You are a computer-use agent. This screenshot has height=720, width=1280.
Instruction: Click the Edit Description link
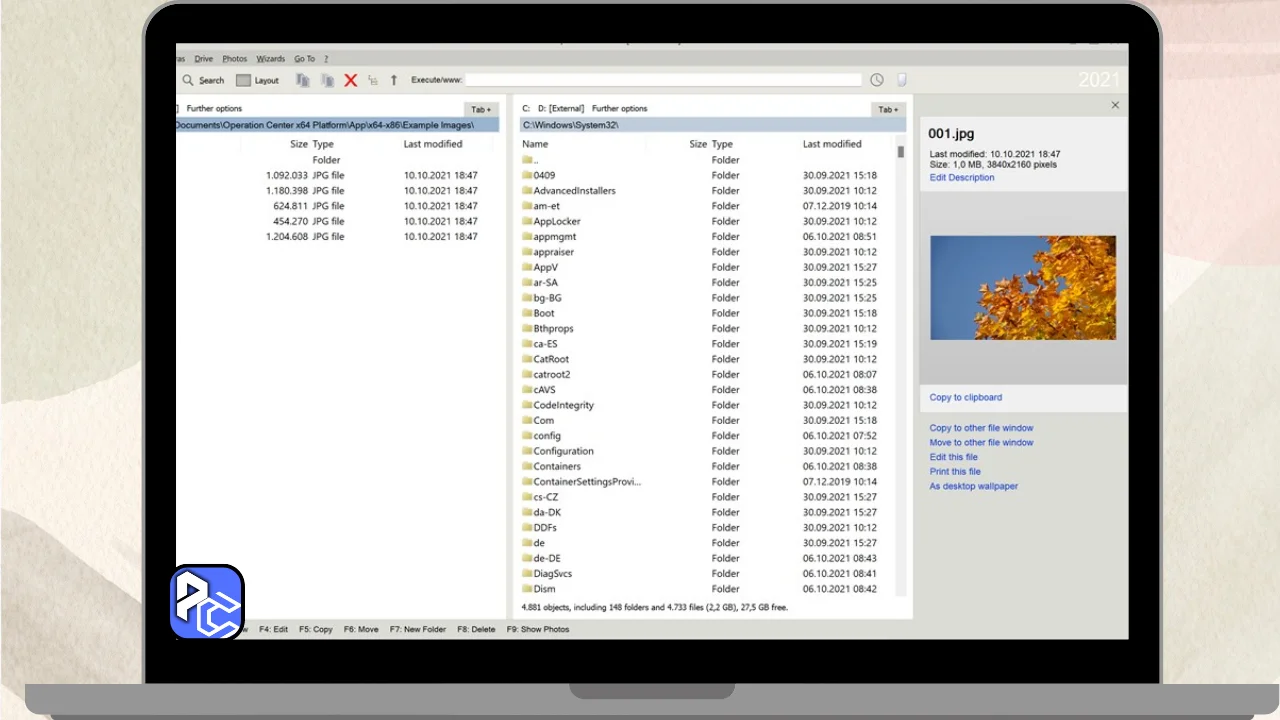tap(961, 178)
